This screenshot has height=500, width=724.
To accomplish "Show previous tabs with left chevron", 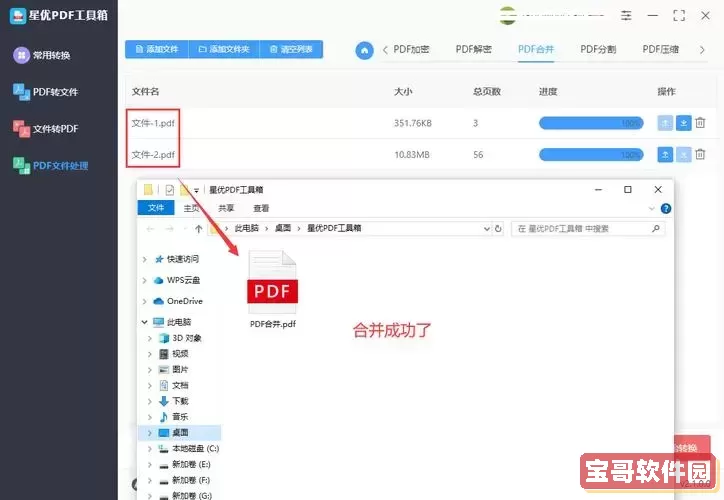I will [x=385, y=50].
